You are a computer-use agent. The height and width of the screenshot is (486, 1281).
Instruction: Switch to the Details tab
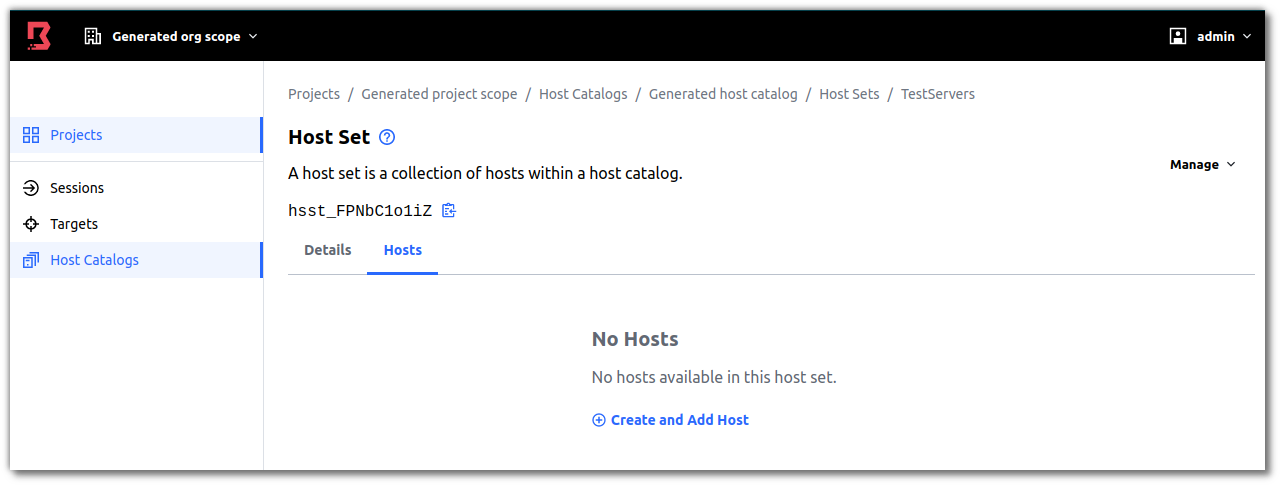(x=328, y=250)
